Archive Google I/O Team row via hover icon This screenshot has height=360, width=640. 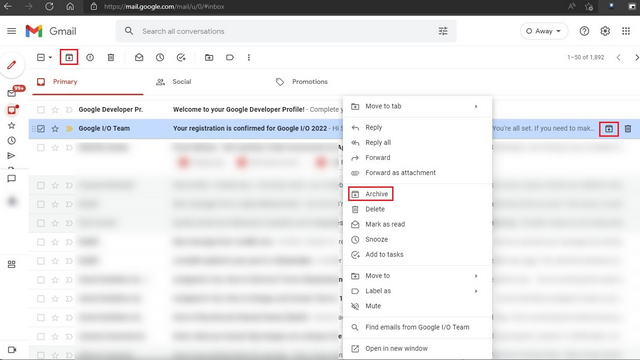coord(609,129)
